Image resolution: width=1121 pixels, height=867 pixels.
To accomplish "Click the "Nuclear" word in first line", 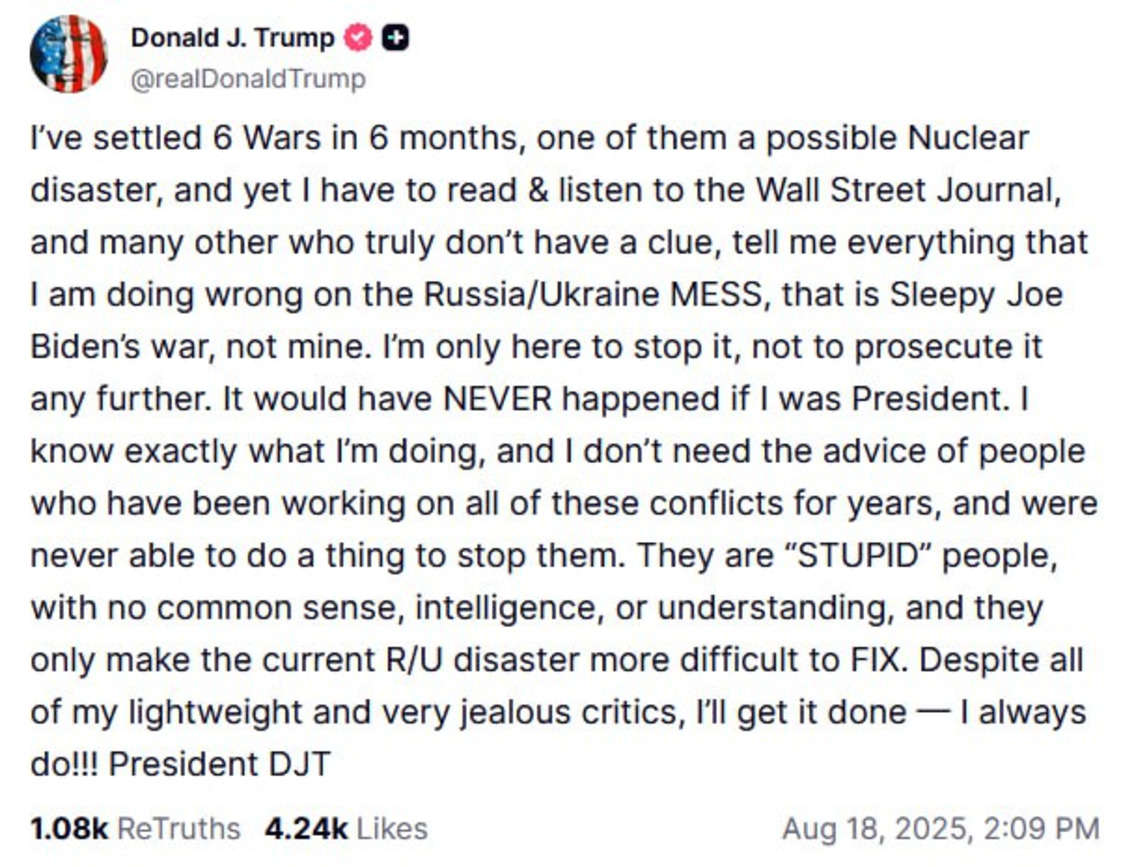I will [968, 138].
